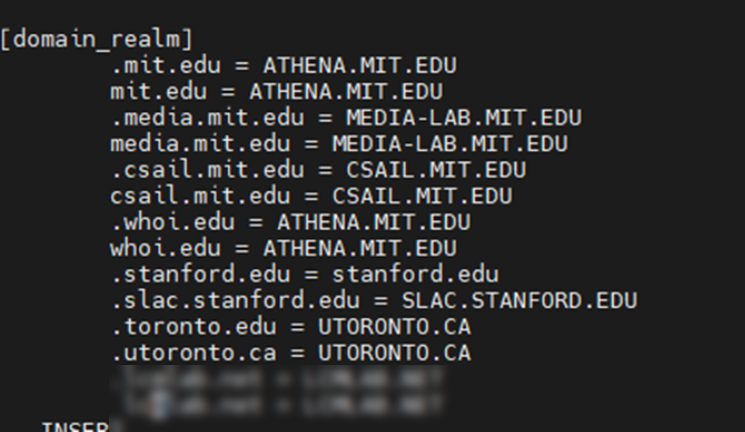Click the [domain_realm] section header

coord(97,40)
